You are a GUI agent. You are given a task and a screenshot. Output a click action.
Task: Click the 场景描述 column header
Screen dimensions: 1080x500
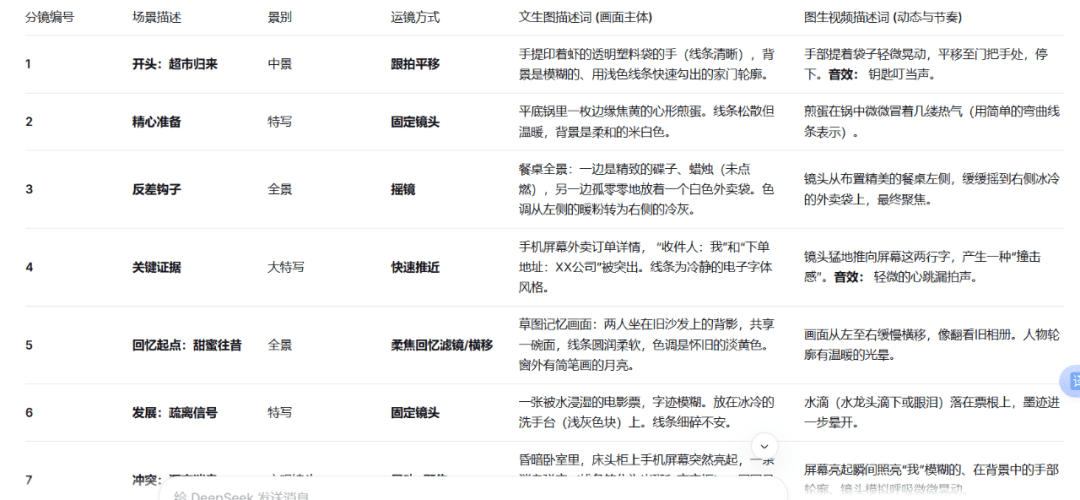(x=157, y=18)
